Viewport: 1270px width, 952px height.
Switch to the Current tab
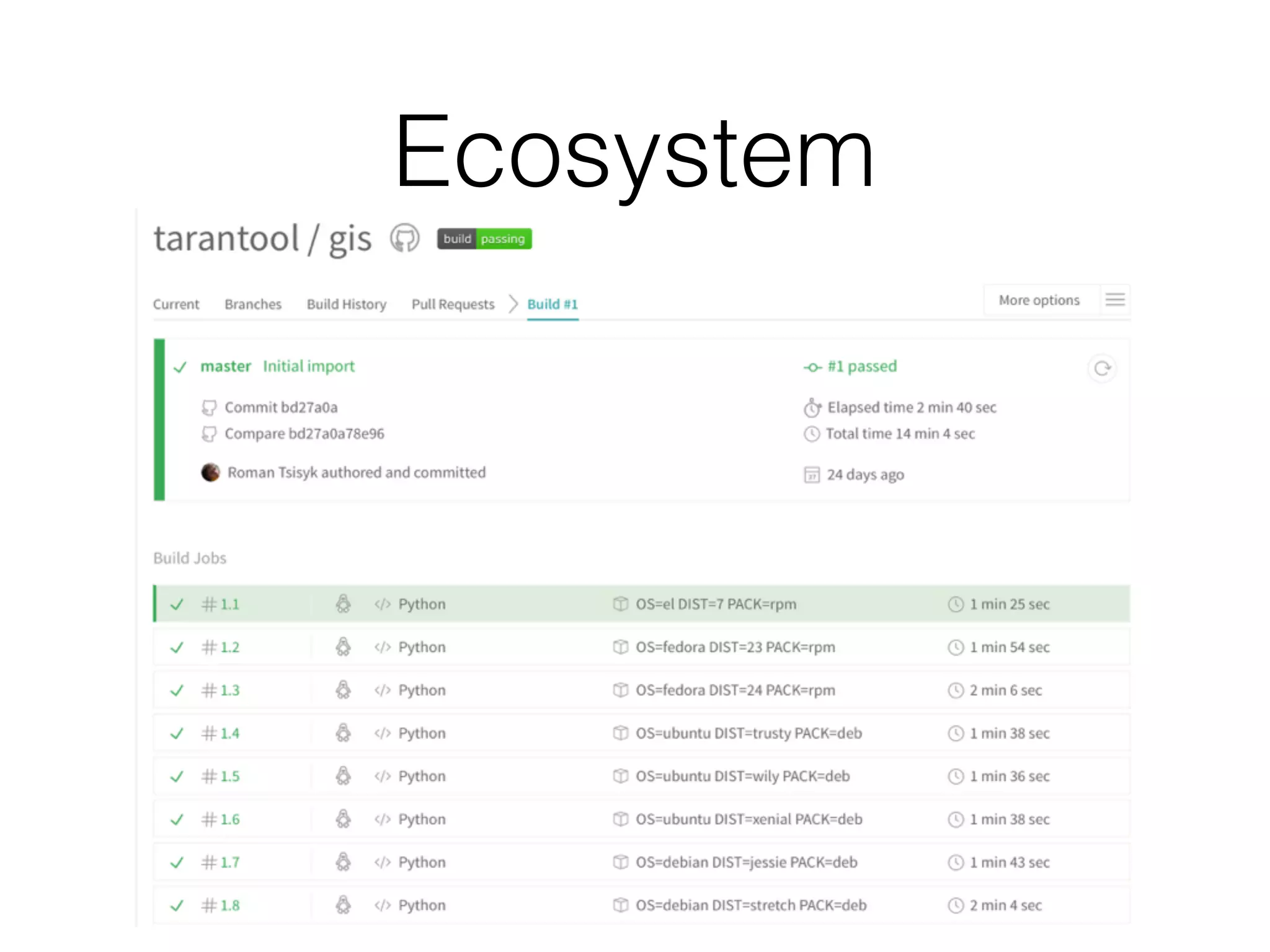click(x=176, y=304)
